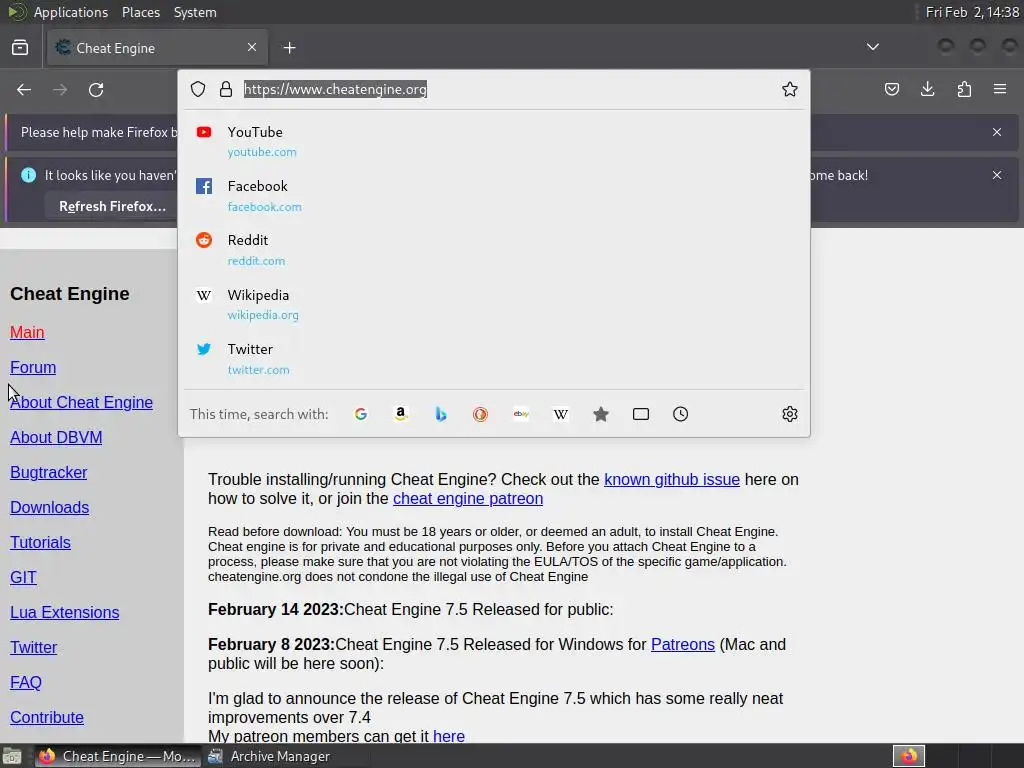This screenshot has height=768, width=1024.
Task: Select the Wikipedia suggestion
Action: click(494, 304)
